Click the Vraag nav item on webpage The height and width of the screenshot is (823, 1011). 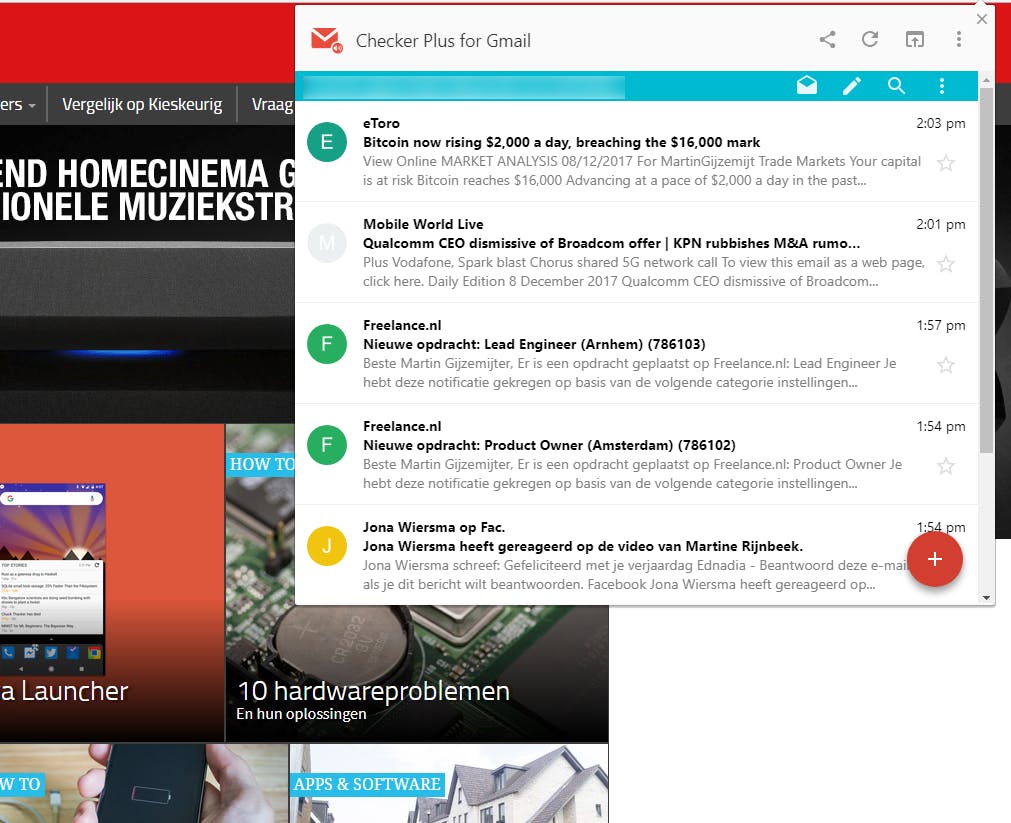[272, 104]
